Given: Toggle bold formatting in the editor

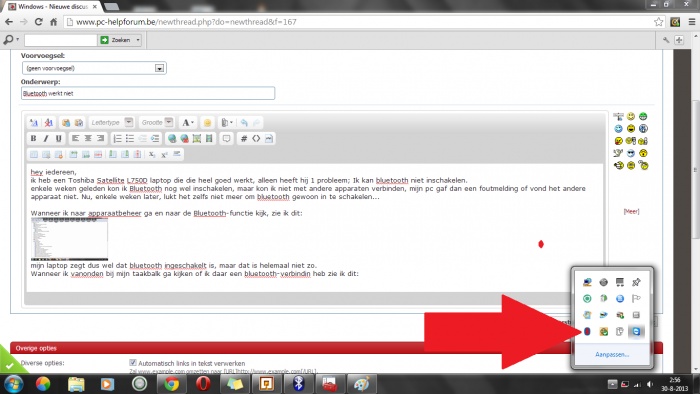Looking at the screenshot, I should coord(33,139).
